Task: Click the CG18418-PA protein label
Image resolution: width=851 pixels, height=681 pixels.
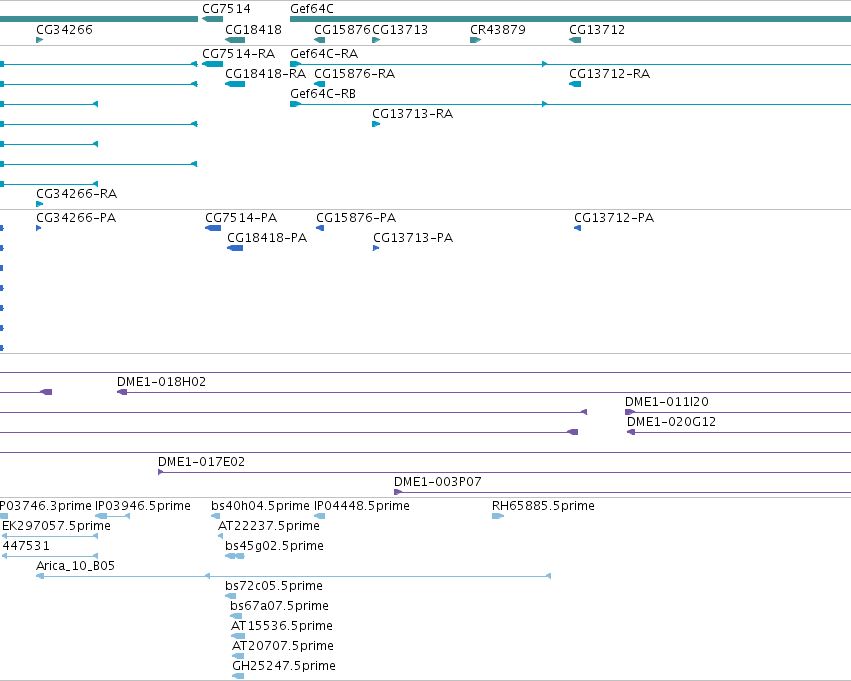Action: [x=267, y=238]
